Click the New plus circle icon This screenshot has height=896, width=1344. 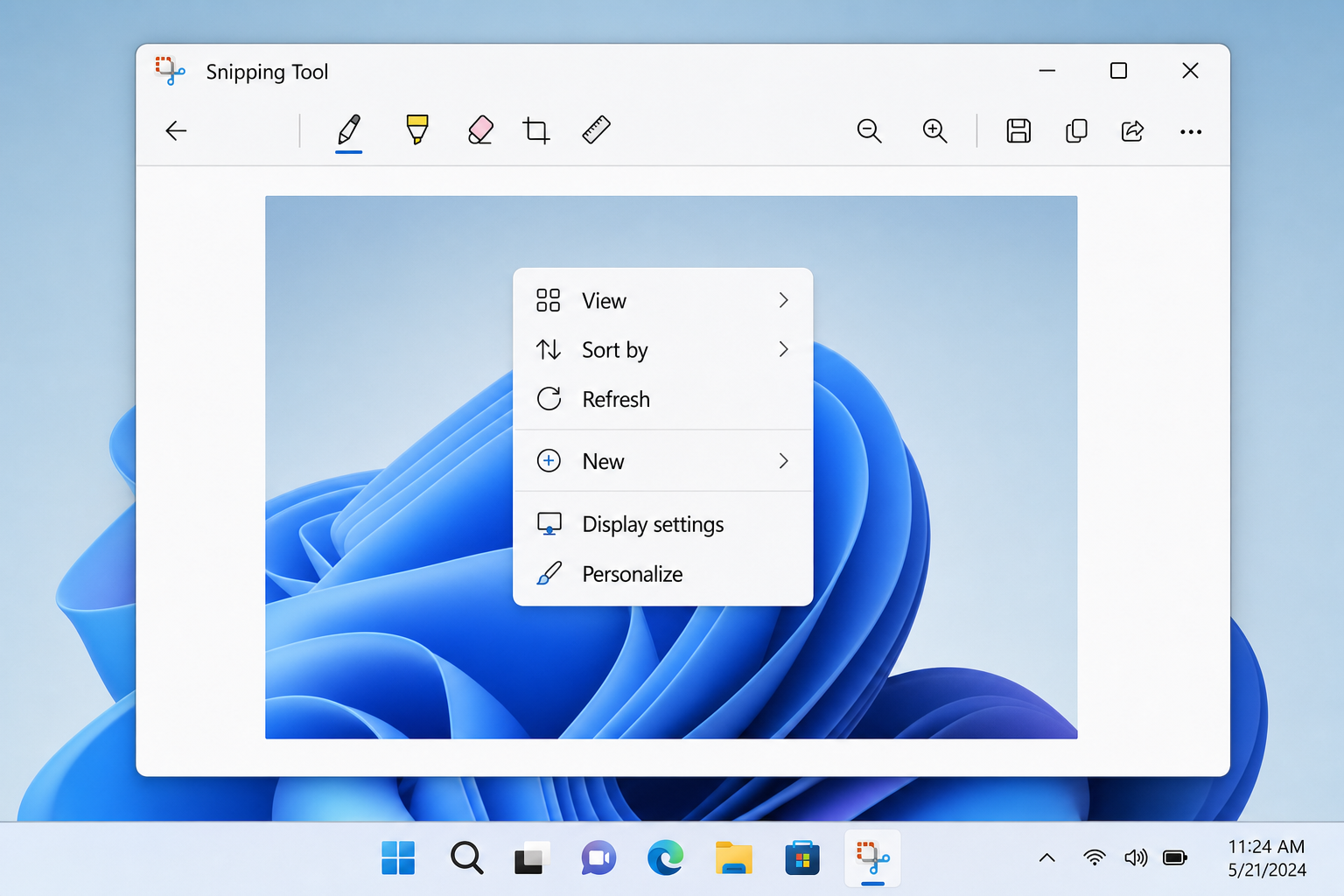549,461
